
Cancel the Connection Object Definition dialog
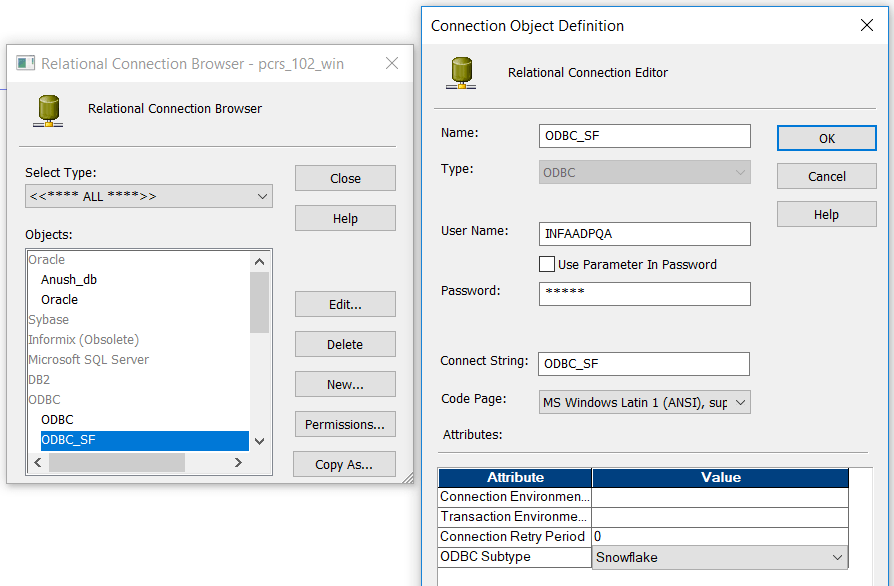click(x=826, y=176)
